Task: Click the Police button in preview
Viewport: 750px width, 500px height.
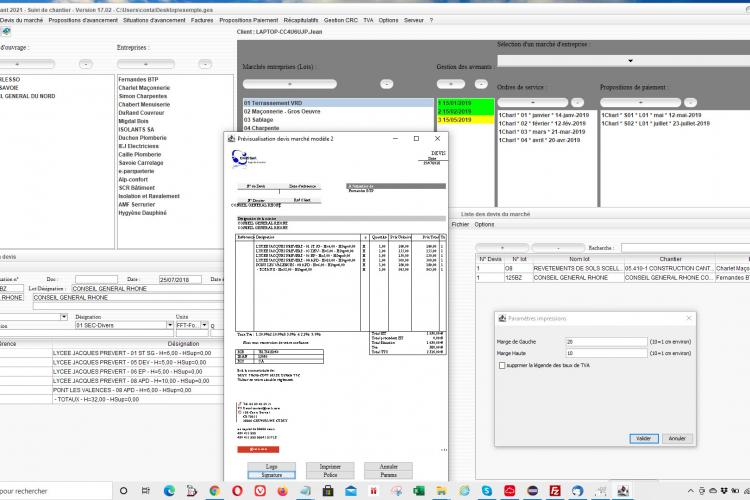Action: point(330,475)
